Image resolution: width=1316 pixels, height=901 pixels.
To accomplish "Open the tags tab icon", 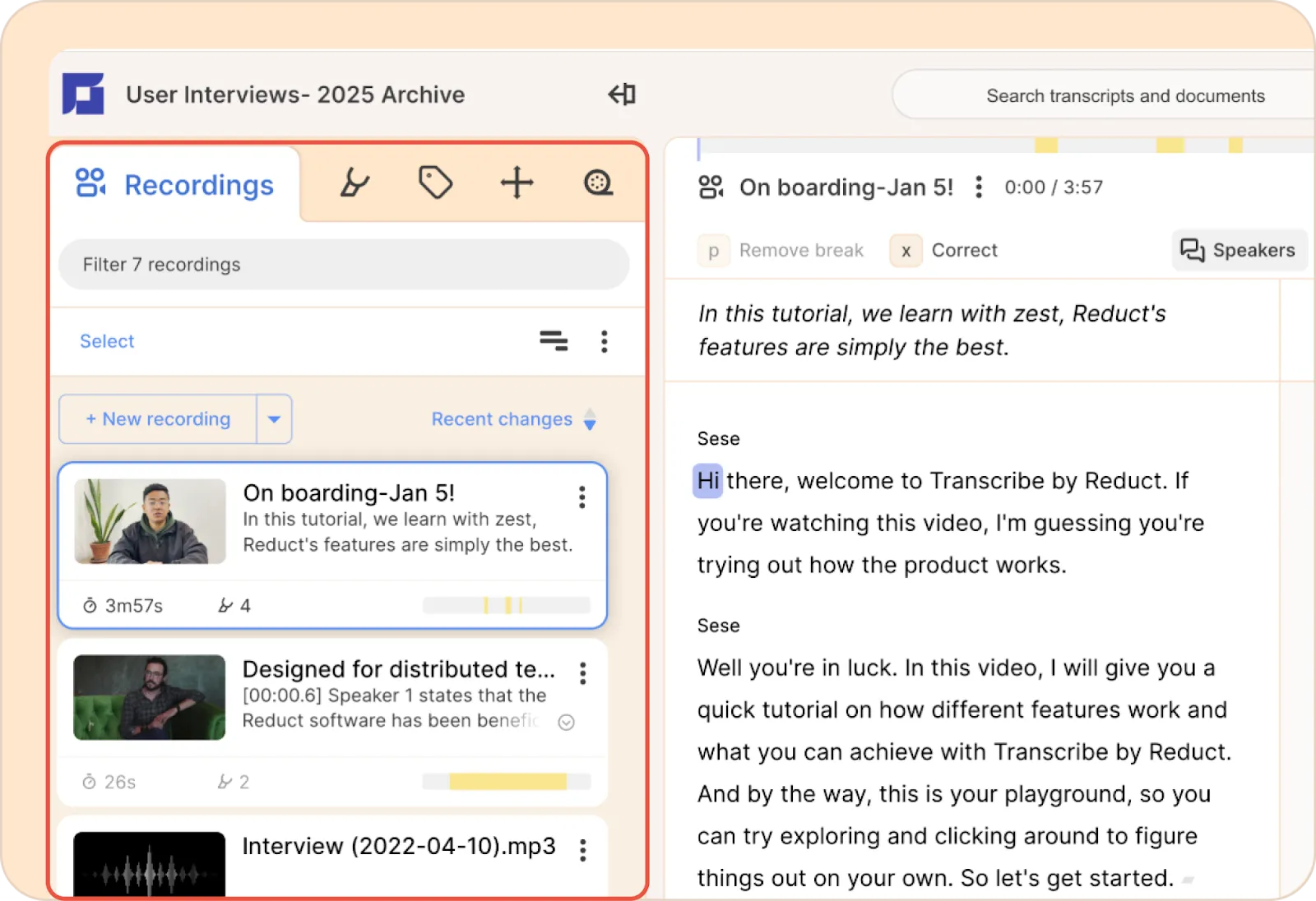I will [435, 183].
